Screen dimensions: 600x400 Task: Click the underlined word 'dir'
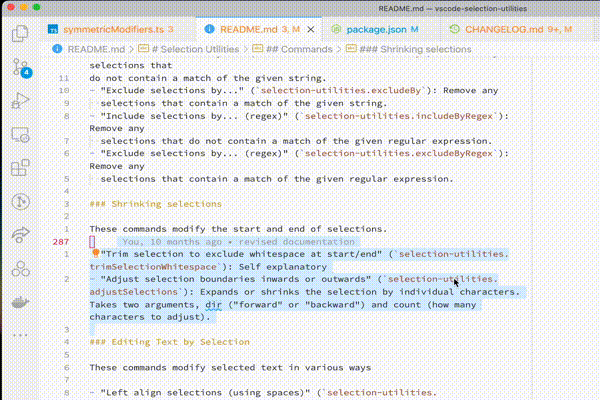pyautogui.click(x=214, y=305)
